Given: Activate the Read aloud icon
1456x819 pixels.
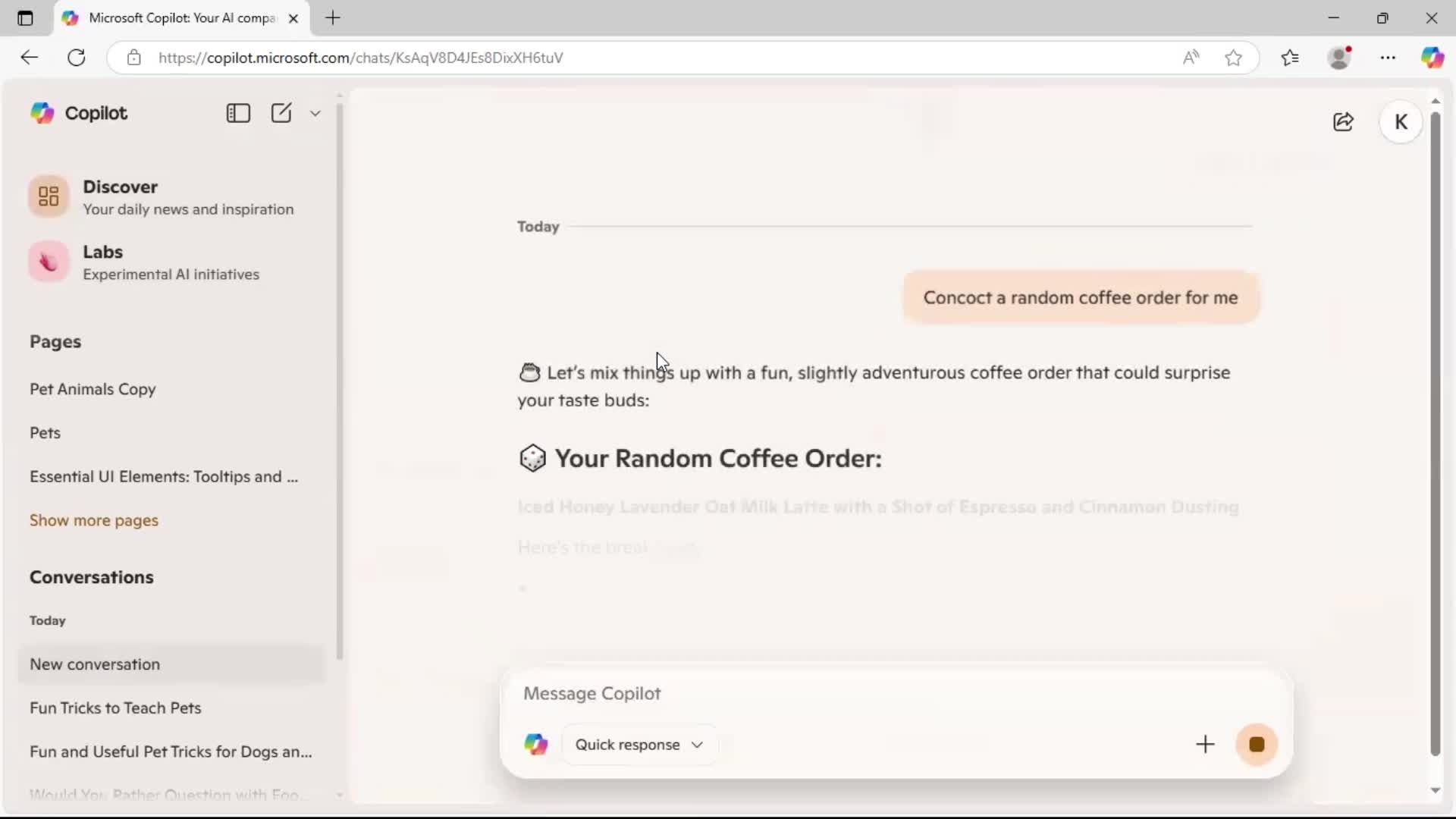Looking at the screenshot, I should (x=1191, y=58).
